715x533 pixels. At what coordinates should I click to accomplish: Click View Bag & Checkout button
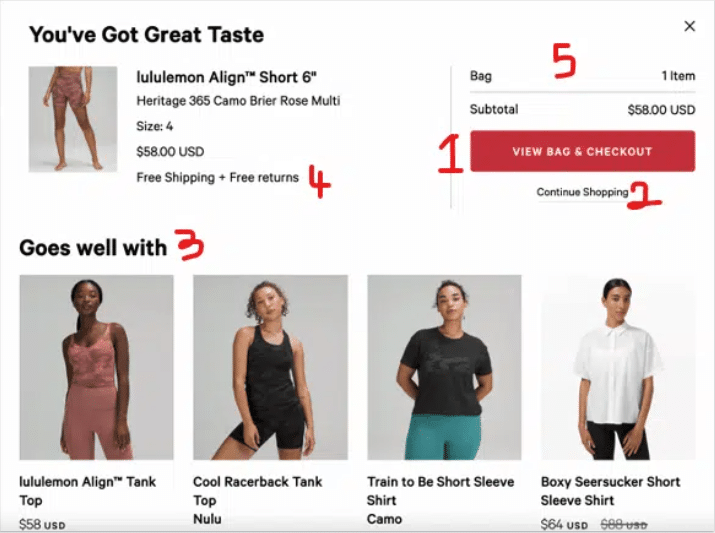[582, 151]
